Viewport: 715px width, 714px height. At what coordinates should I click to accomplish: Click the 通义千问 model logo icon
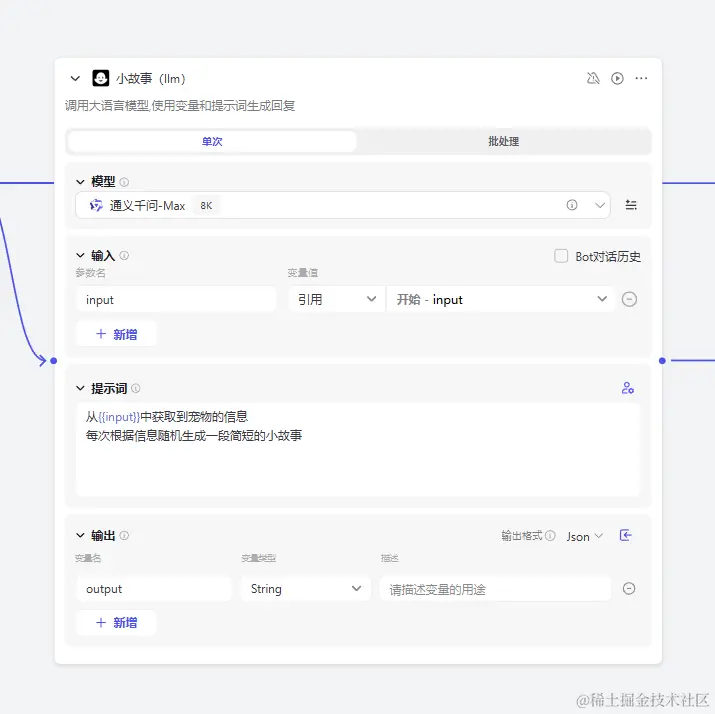[96, 205]
